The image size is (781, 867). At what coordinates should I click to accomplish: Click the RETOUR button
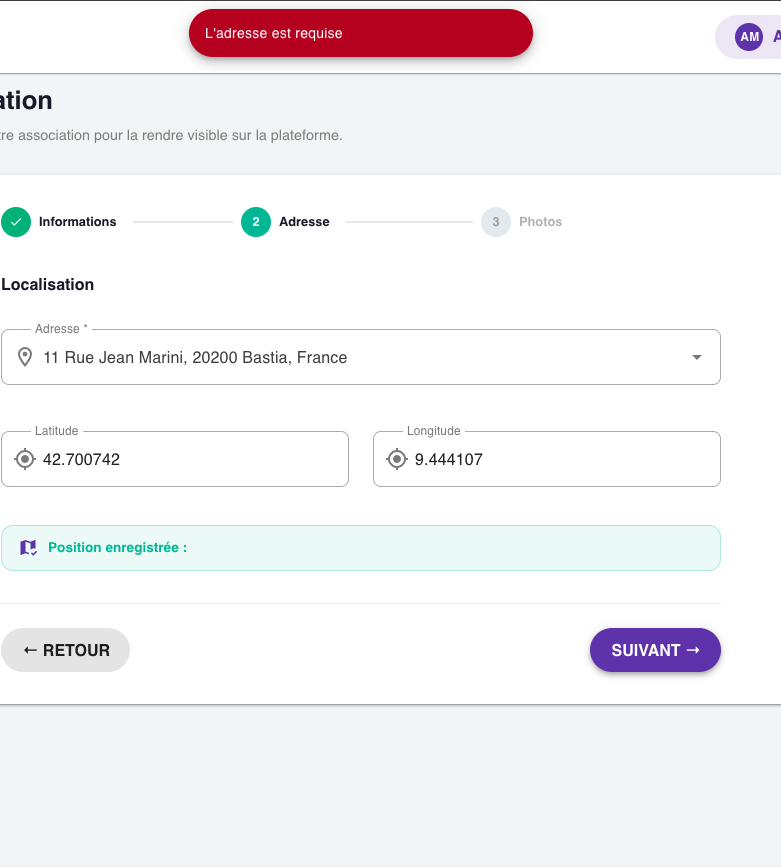(x=65, y=650)
